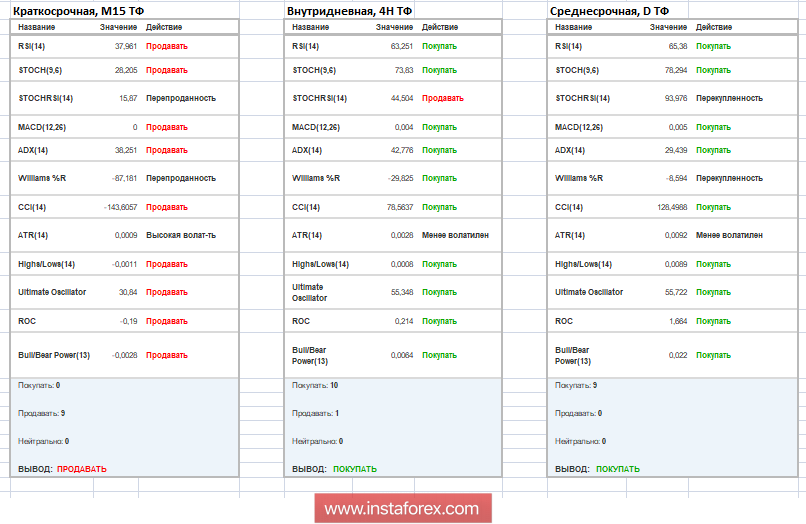Image resolution: width=806 pixels, height=524 pixels.
Task: Click RSI(14) value 37,961 in M15 table
Action: 126,46
